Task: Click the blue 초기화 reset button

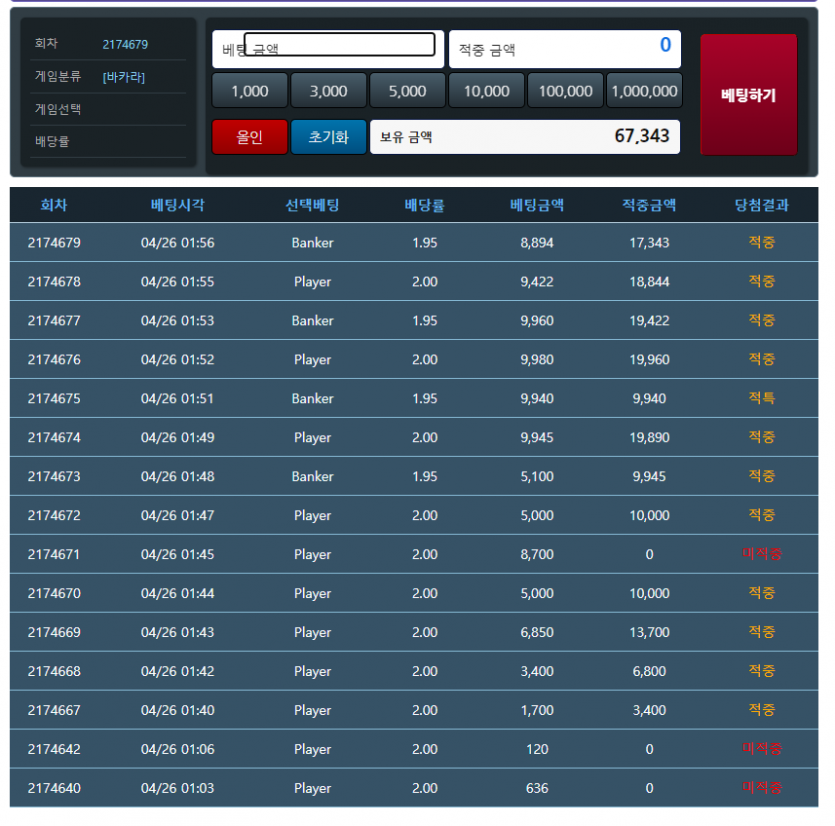Action: tap(328, 137)
